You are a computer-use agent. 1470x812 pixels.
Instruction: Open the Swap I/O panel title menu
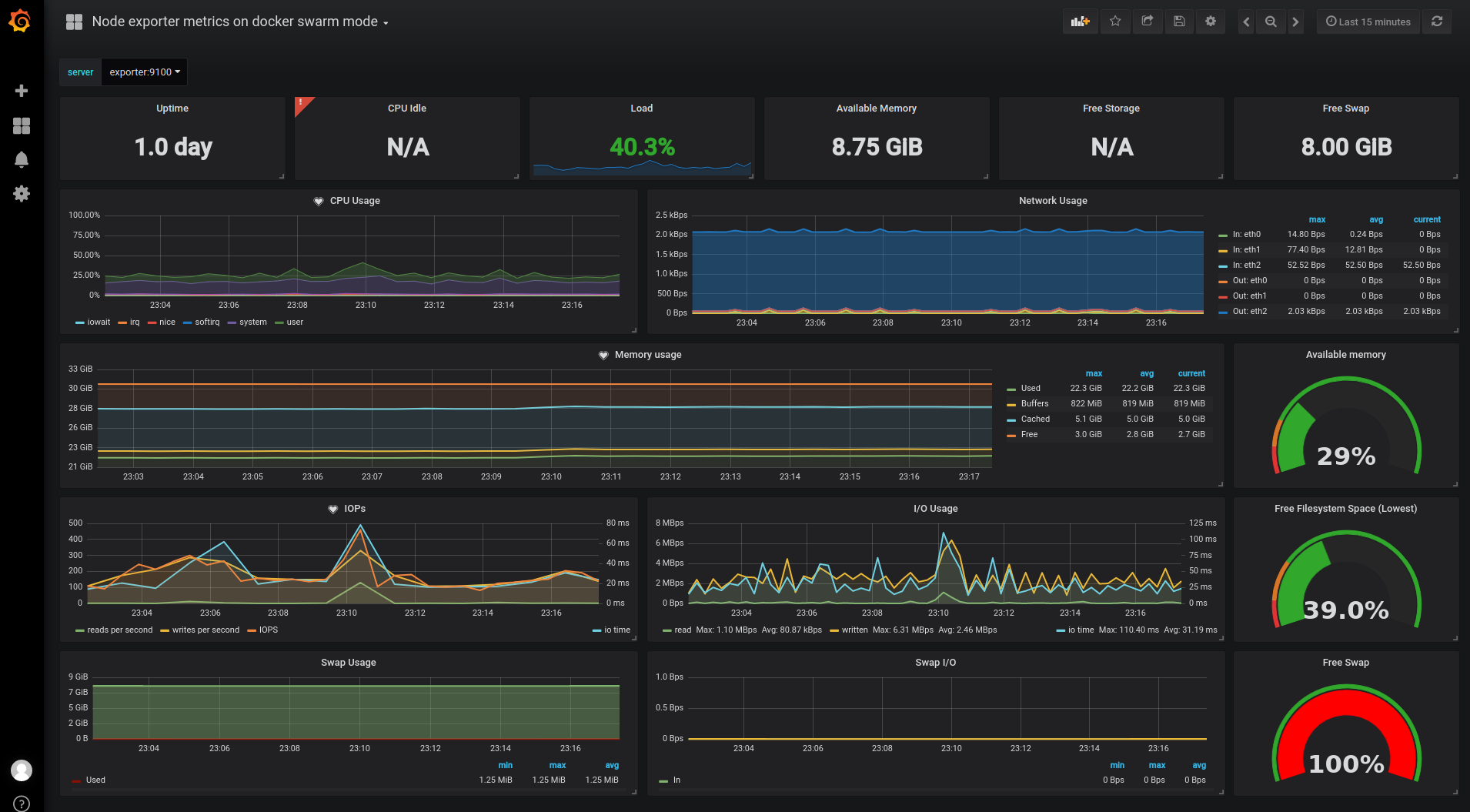(936, 663)
